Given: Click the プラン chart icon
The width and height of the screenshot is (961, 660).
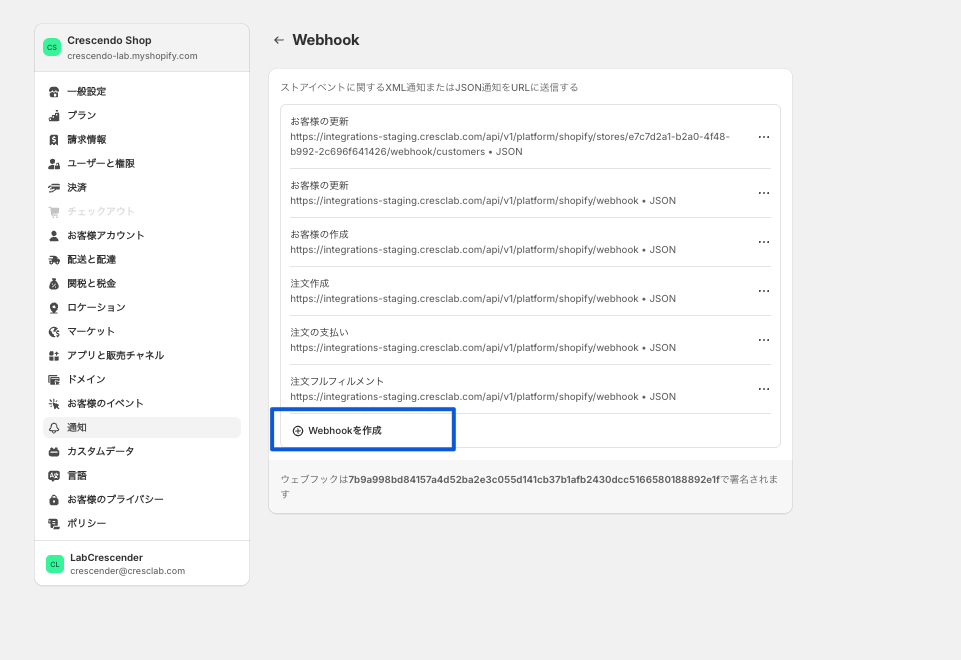Looking at the screenshot, I should (54, 116).
